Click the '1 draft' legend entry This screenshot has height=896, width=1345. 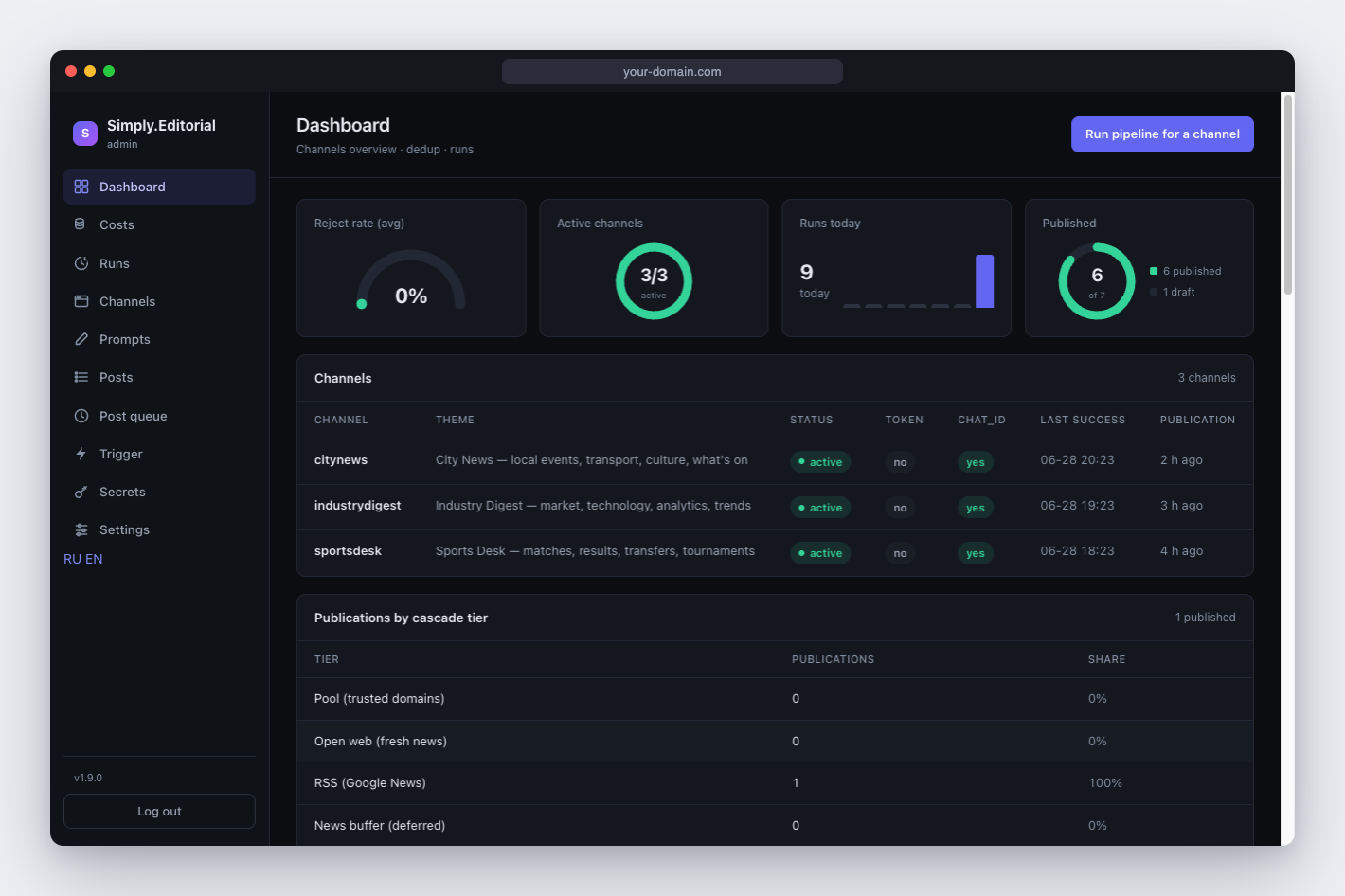(x=1173, y=292)
